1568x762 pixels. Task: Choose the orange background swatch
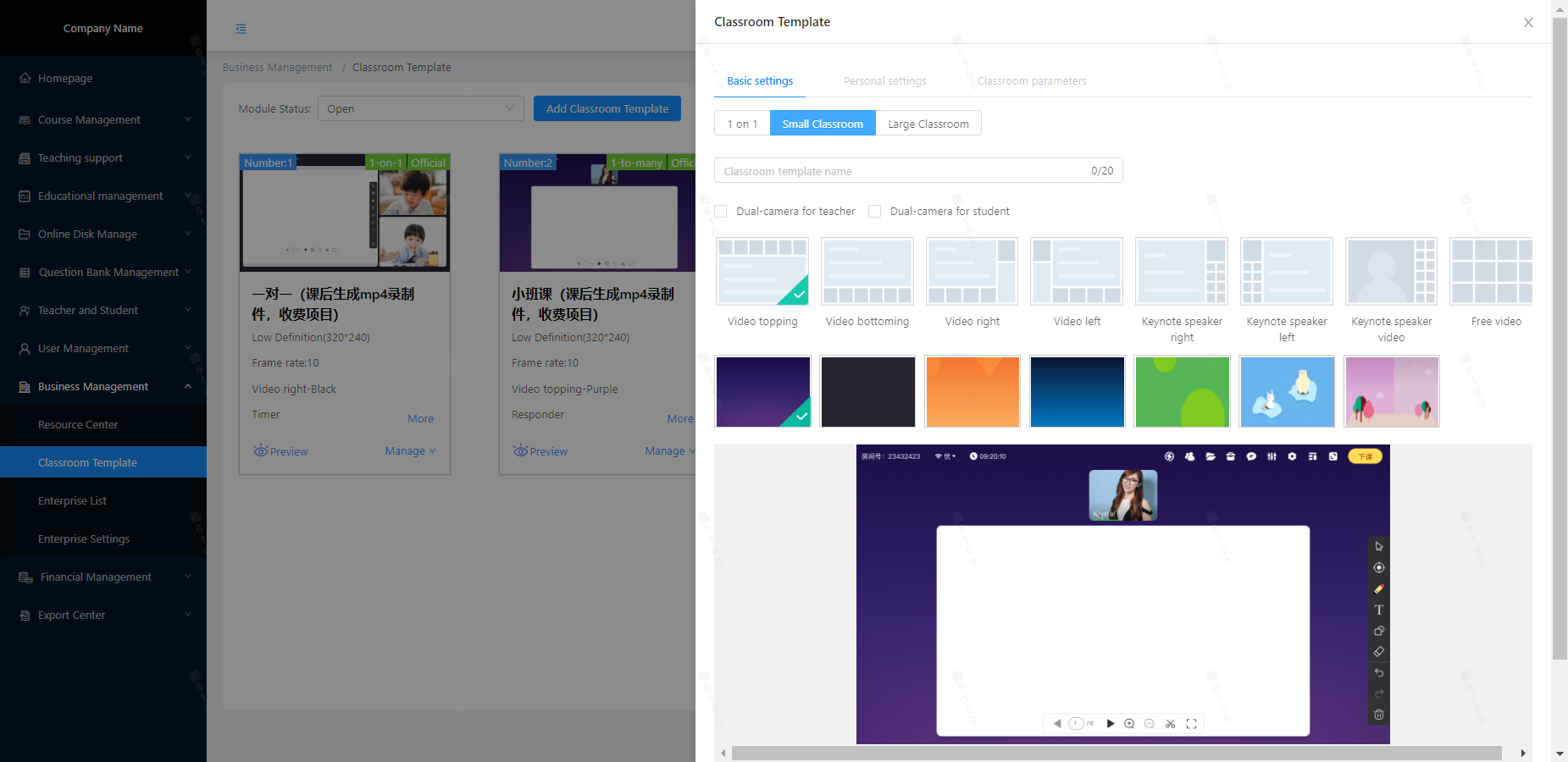coord(972,391)
